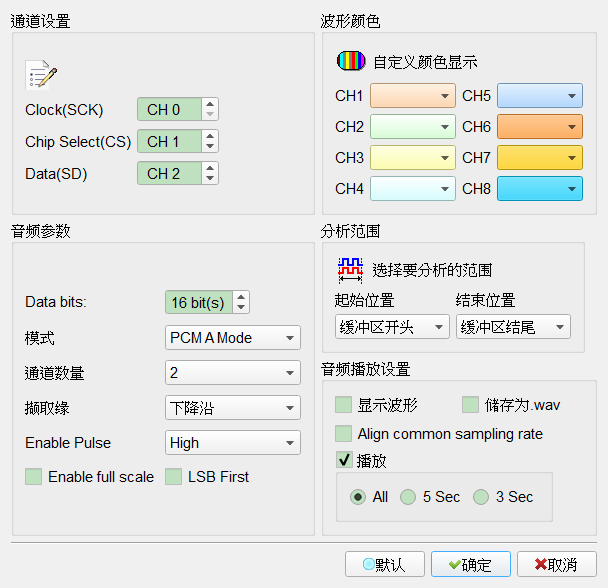Open the CH4 waveform color picker
Screen dimensions: 608x588
tap(413, 189)
